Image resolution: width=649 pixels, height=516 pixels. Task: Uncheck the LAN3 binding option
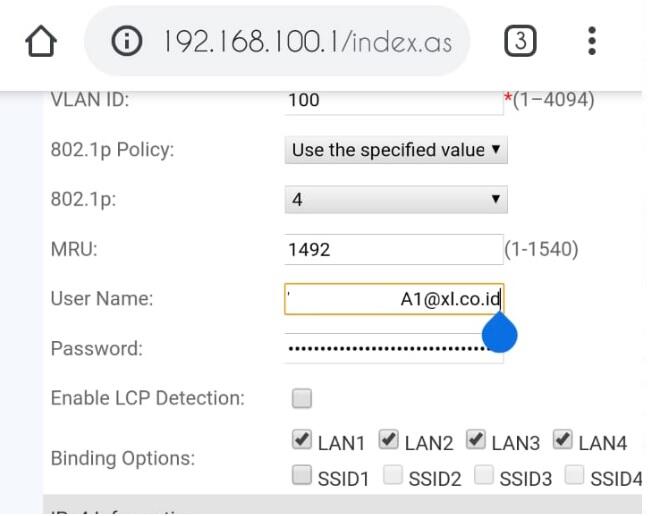474,439
